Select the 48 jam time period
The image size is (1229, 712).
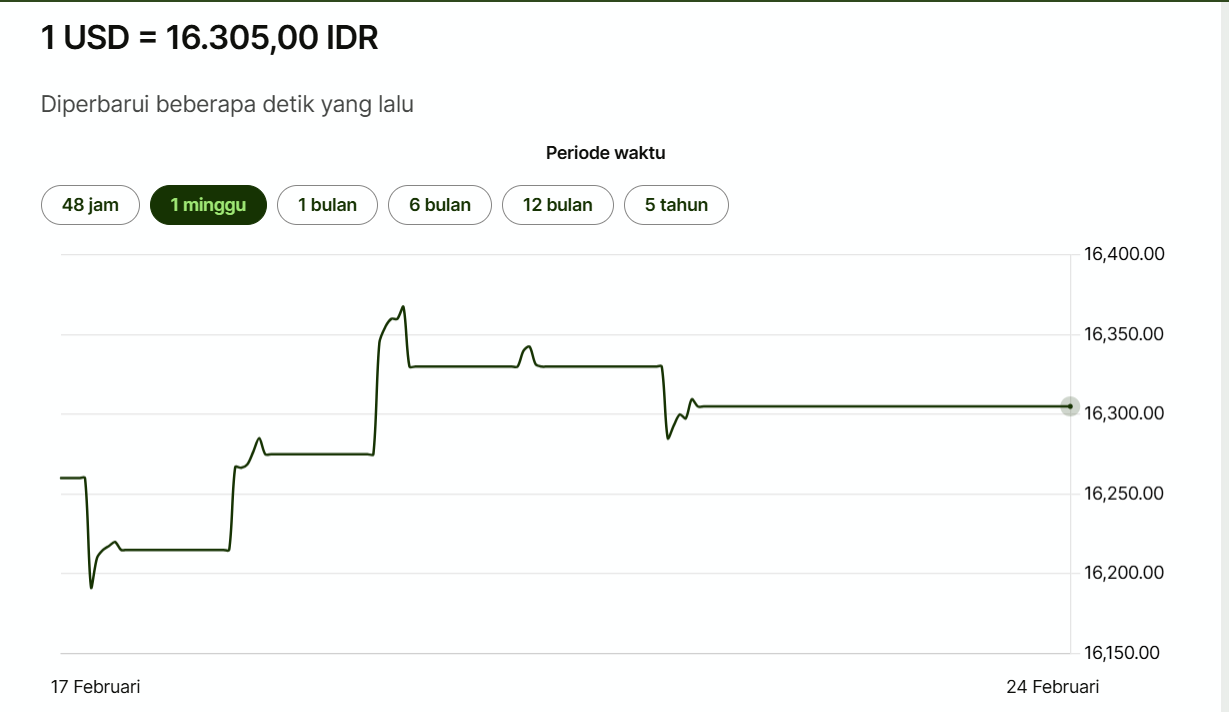[x=90, y=205]
